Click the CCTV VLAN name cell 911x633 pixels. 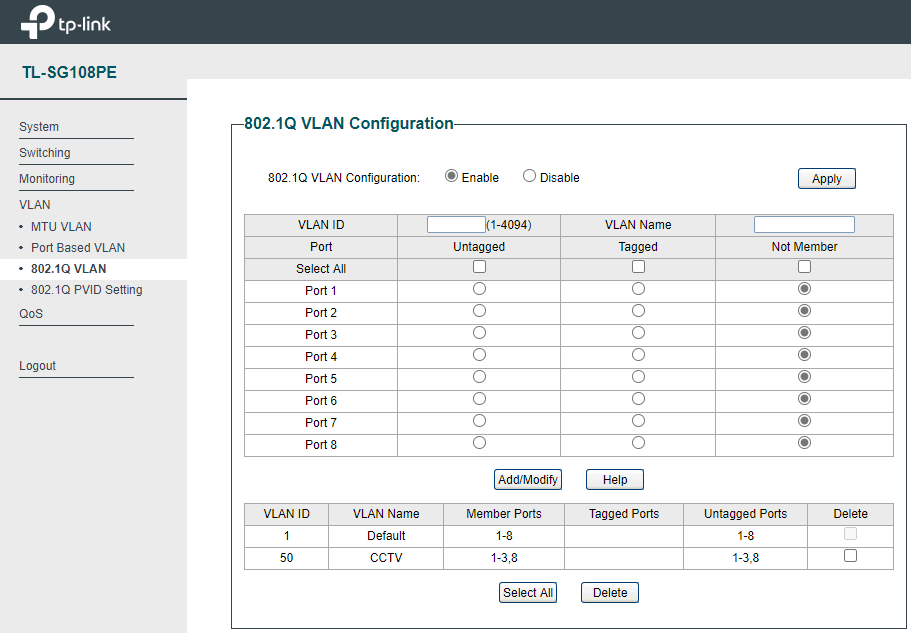(386, 558)
